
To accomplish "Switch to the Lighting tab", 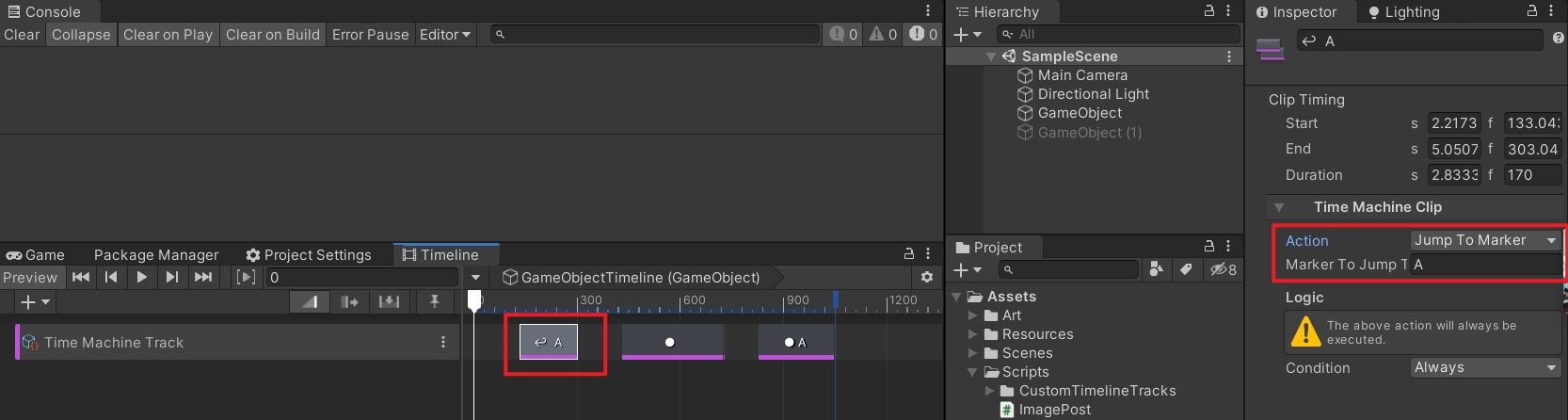I will [x=1404, y=12].
